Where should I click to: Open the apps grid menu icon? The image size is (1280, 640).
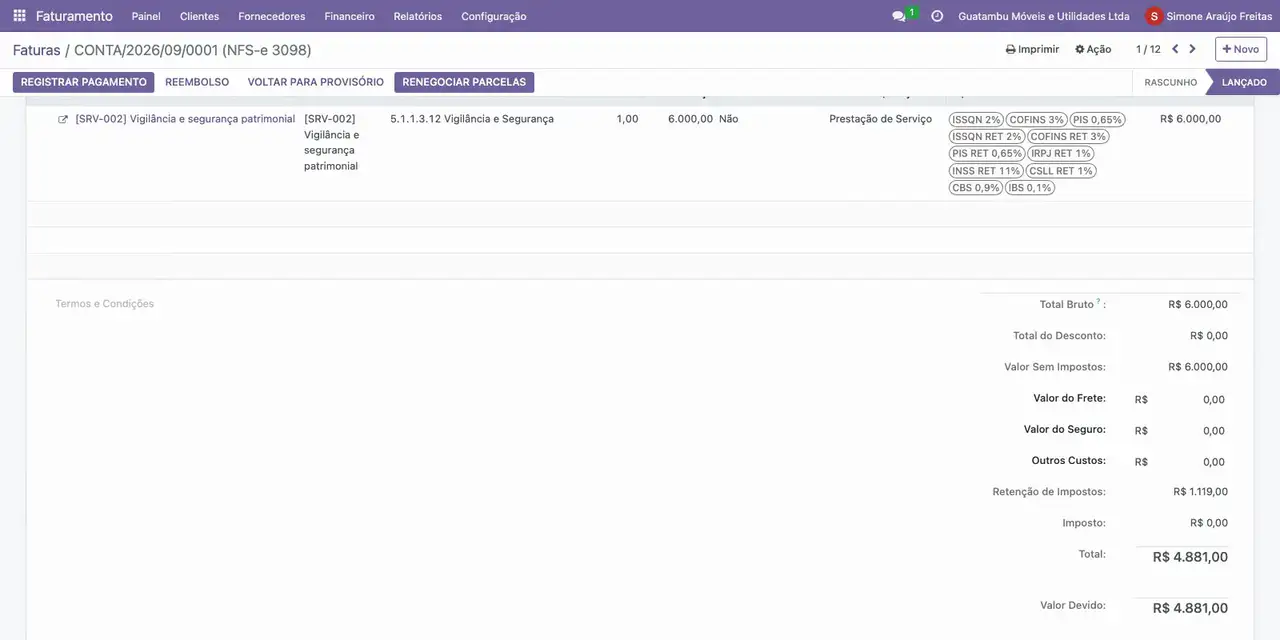(19, 16)
